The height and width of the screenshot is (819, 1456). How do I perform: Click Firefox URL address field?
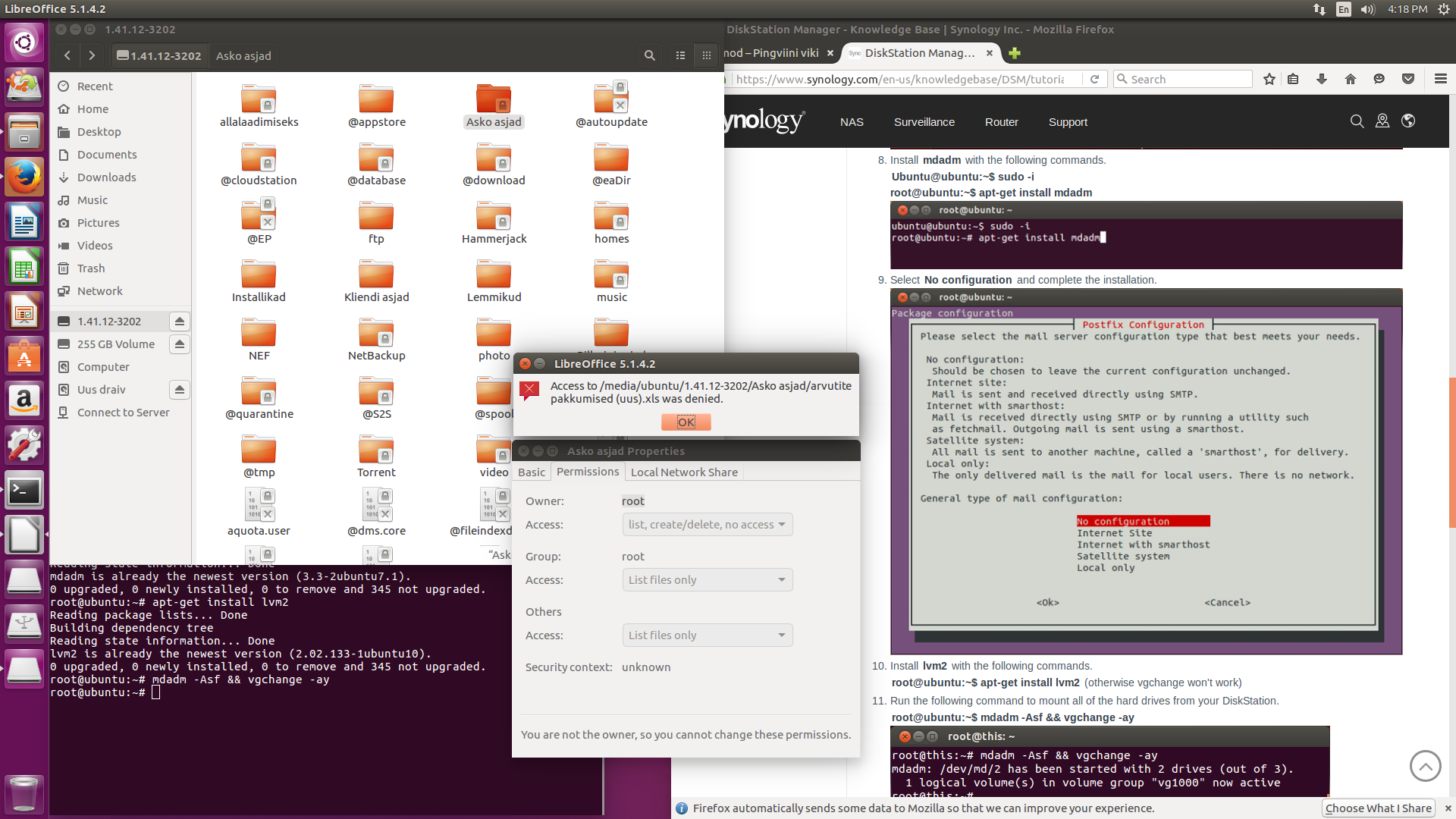tap(899, 79)
